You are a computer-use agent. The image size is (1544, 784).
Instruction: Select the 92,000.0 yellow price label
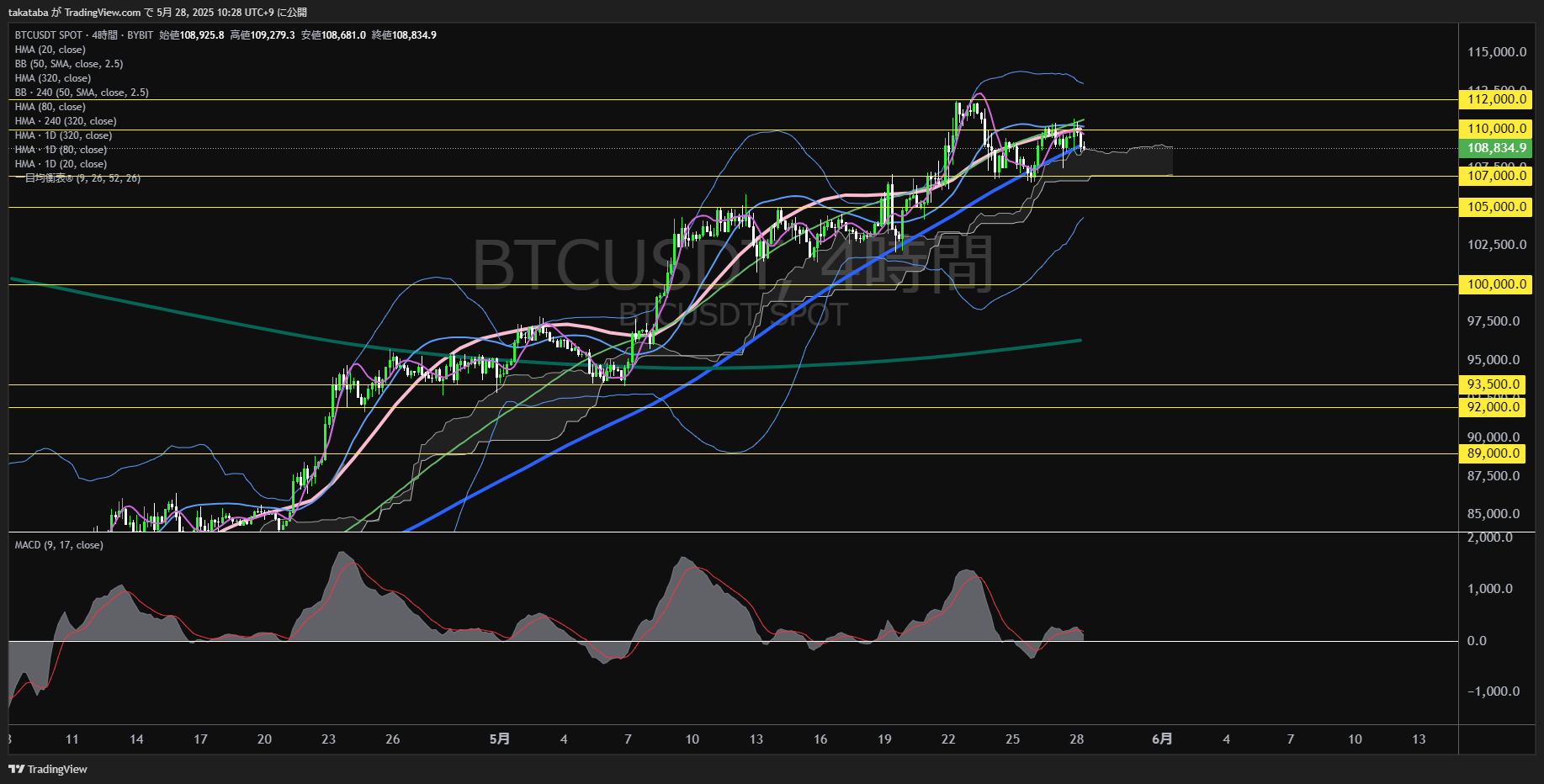coord(1494,407)
